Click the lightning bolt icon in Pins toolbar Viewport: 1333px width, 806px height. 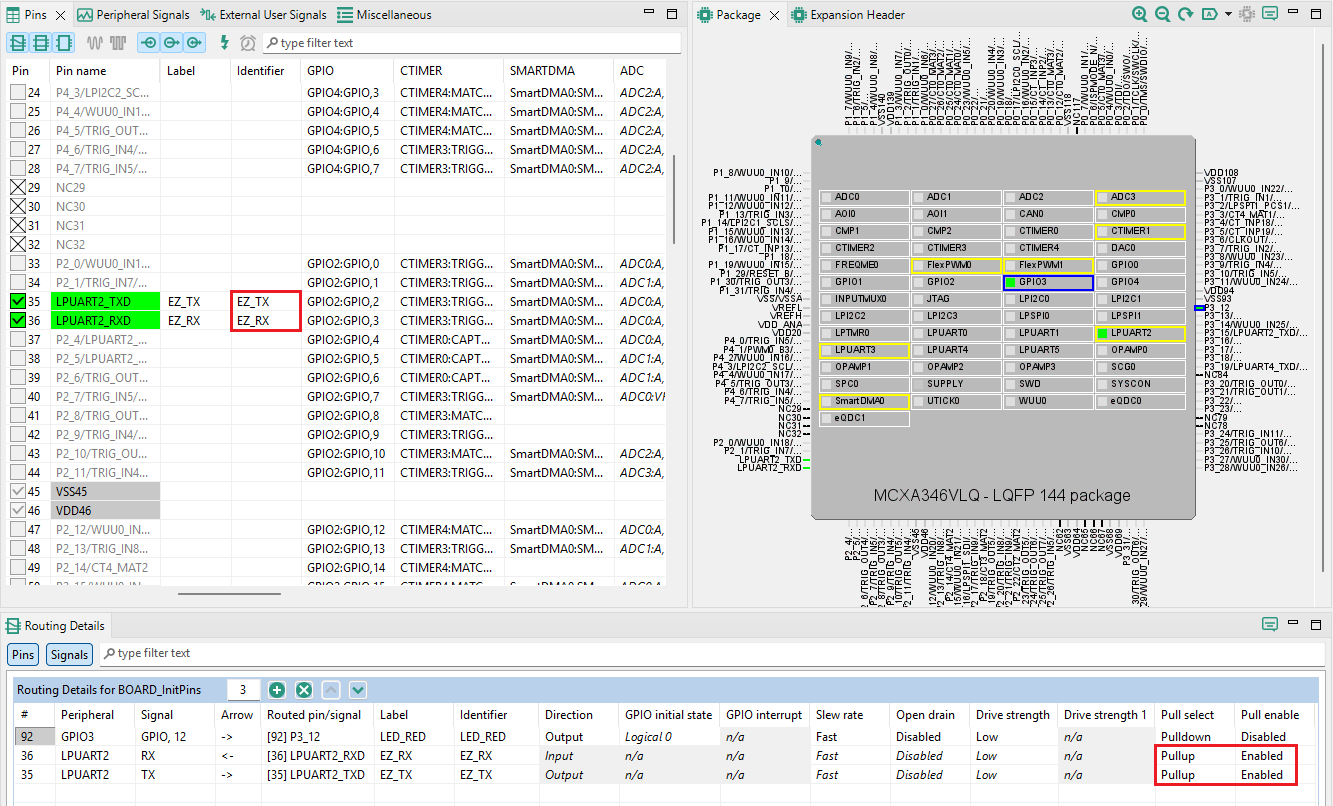click(224, 43)
